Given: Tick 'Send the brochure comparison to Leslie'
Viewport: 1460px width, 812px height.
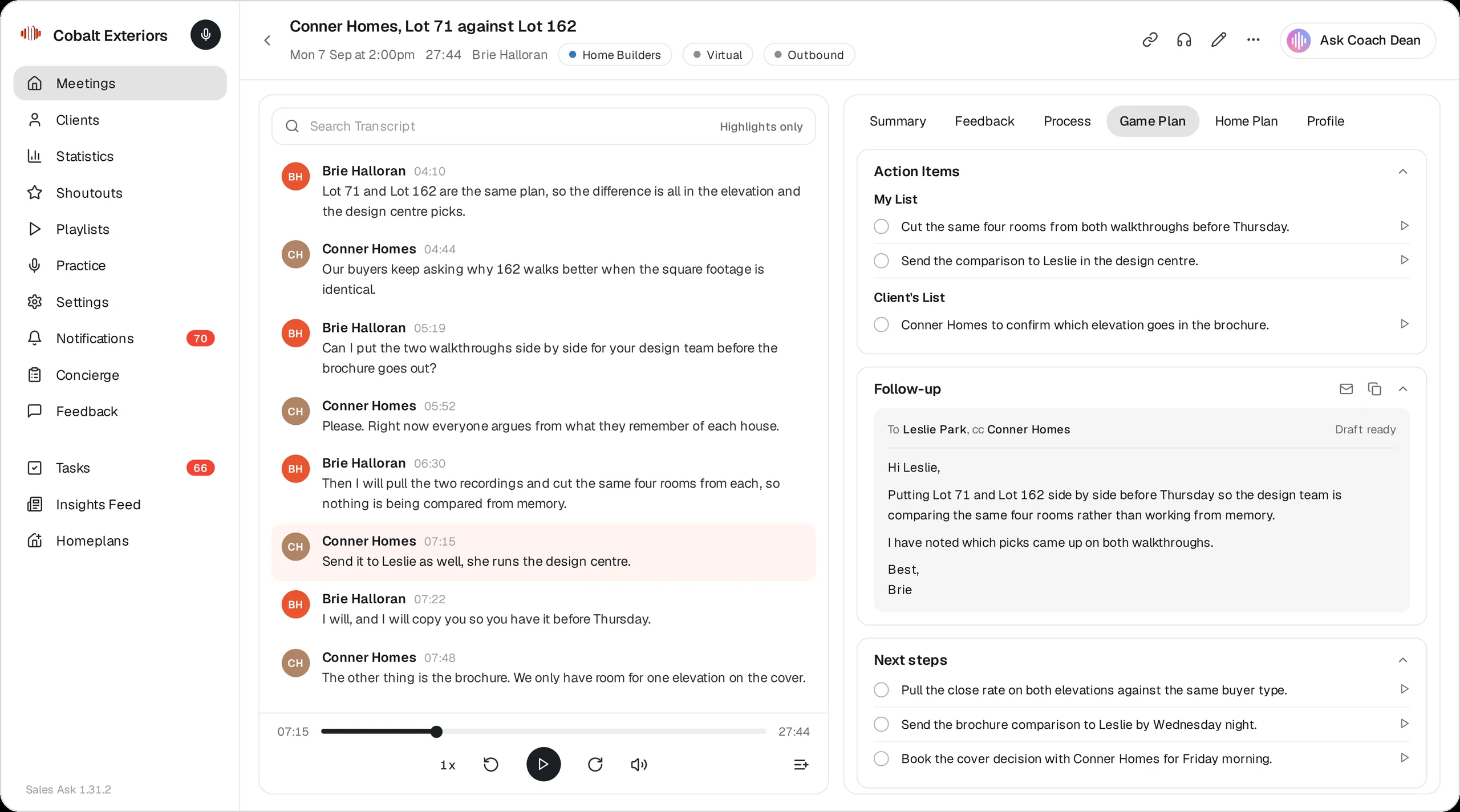Looking at the screenshot, I should (x=881, y=724).
